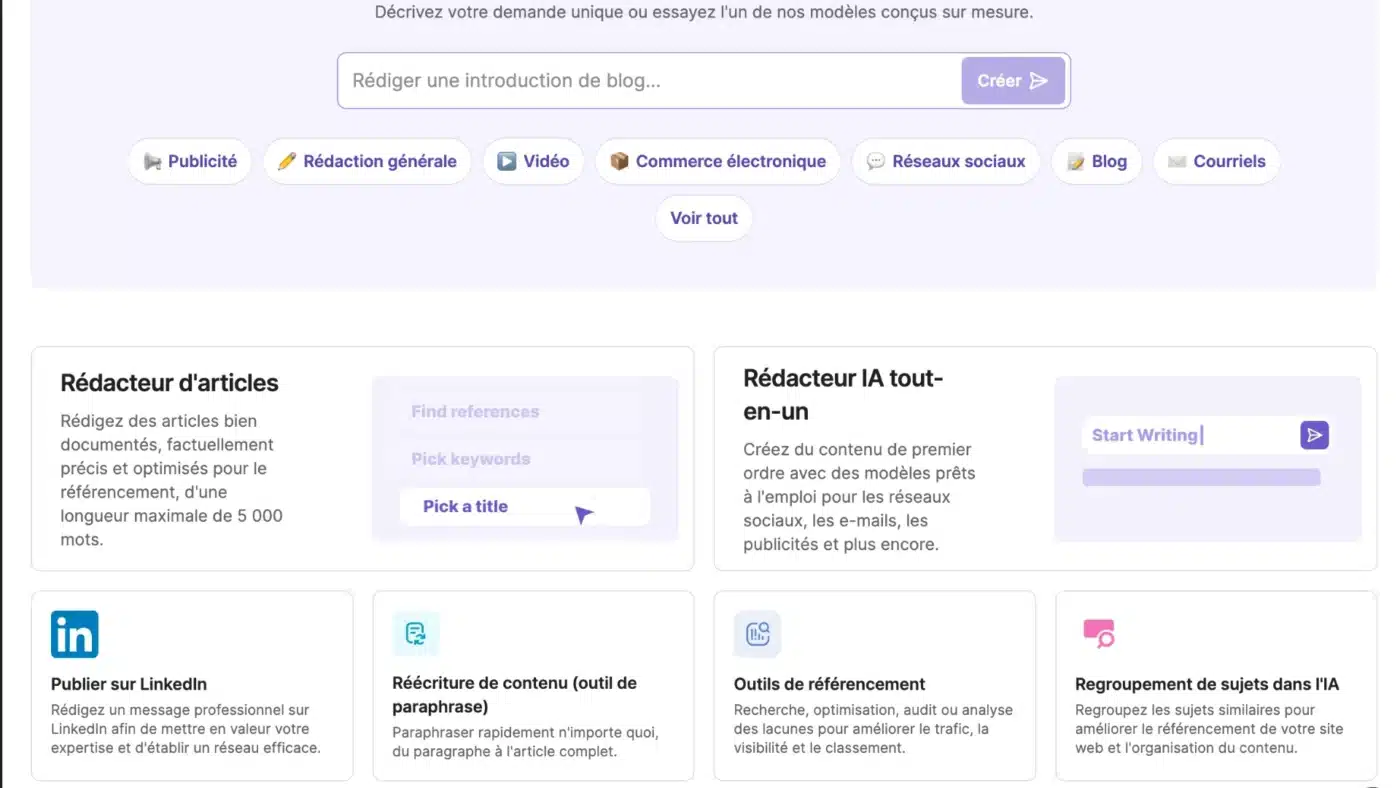Click the play icon in Vidéo chip
This screenshot has width=1400, height=788.
(x=507, y=162)
